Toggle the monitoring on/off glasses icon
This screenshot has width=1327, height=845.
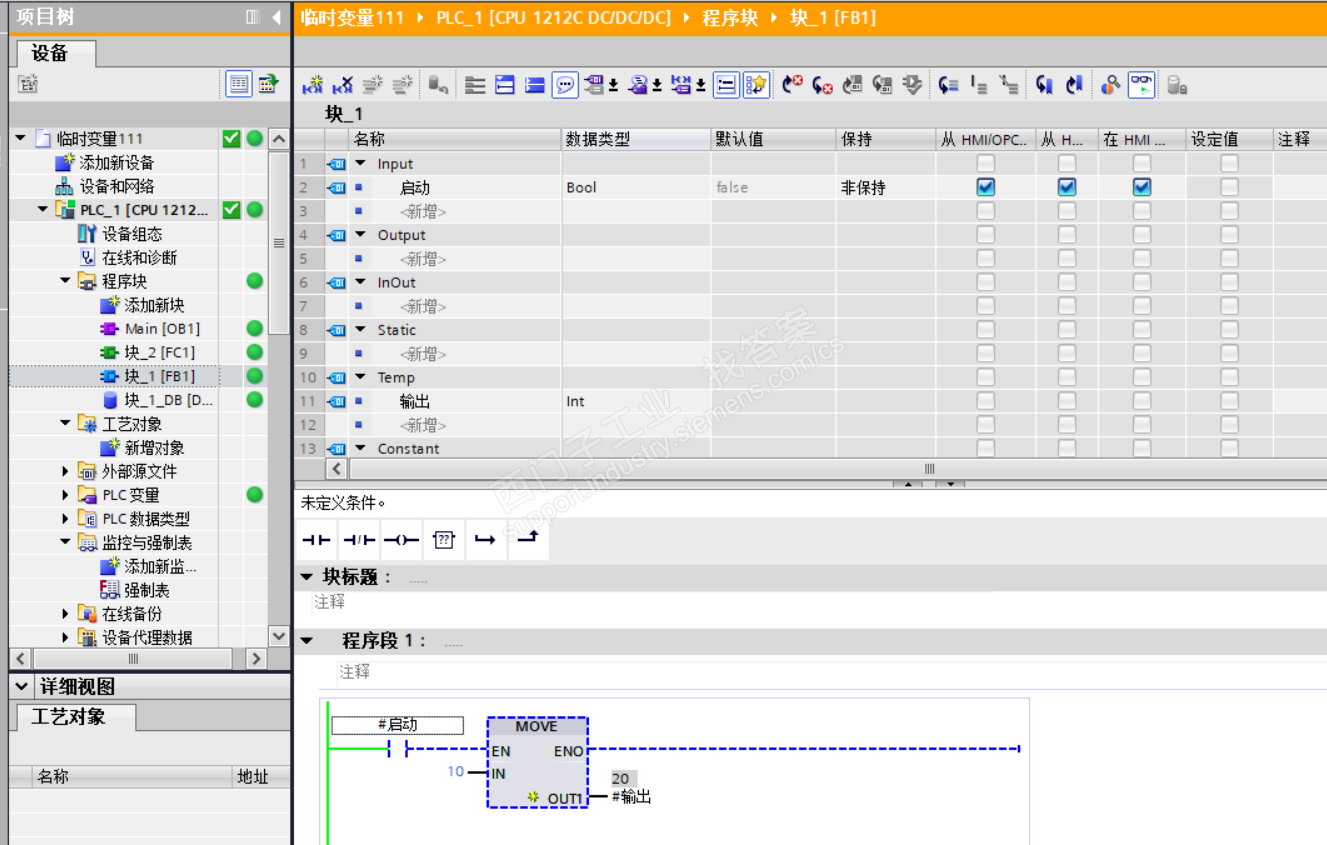(x=1141, y=86)
